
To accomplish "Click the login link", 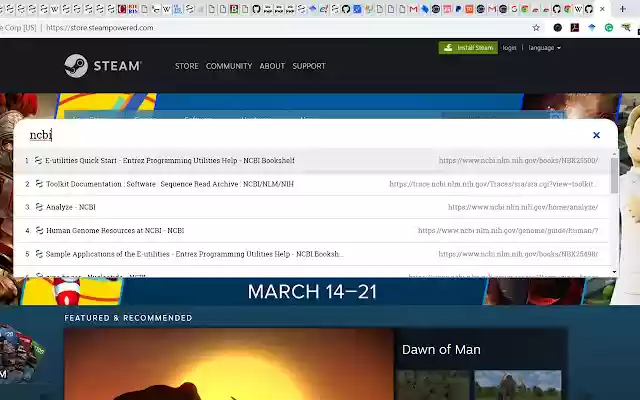I will click(509, 48).
